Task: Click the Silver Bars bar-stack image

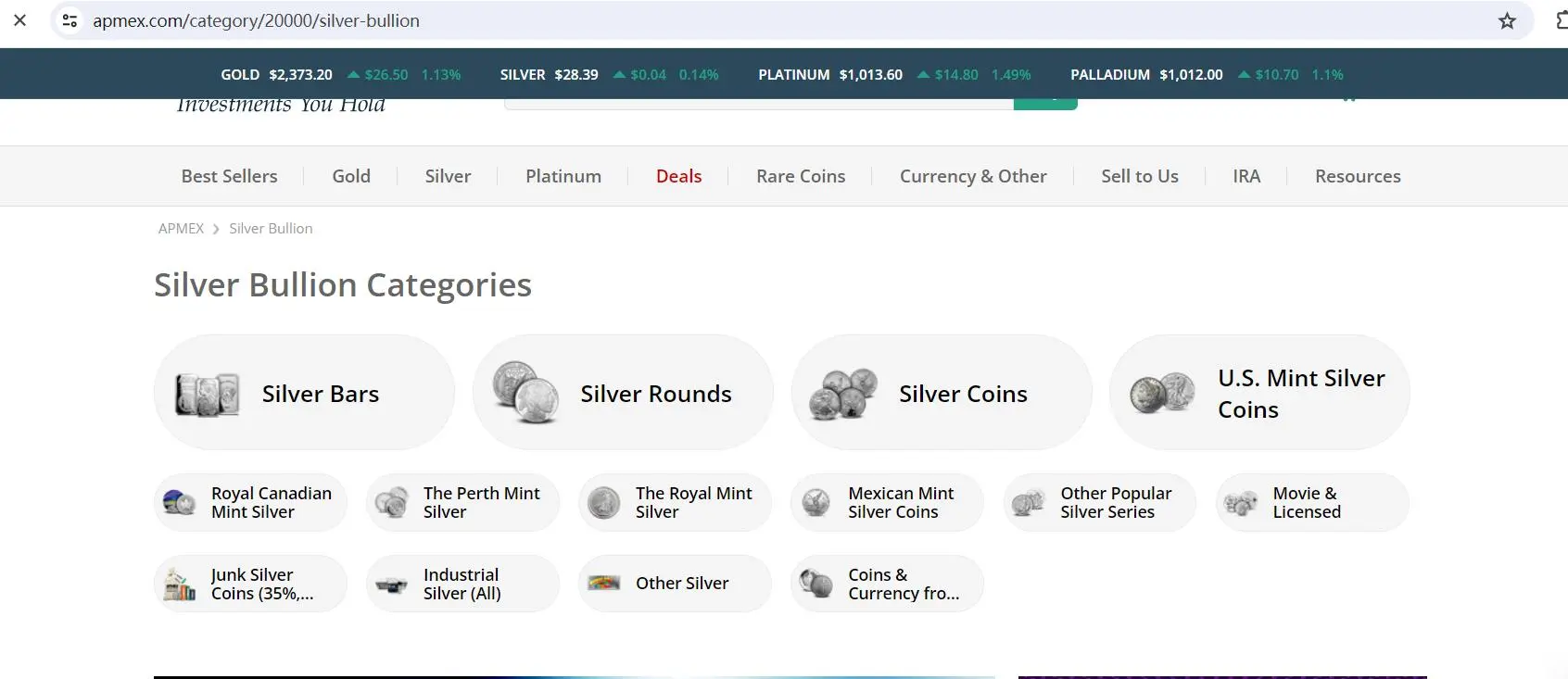Action: click(x=208, y=395)
